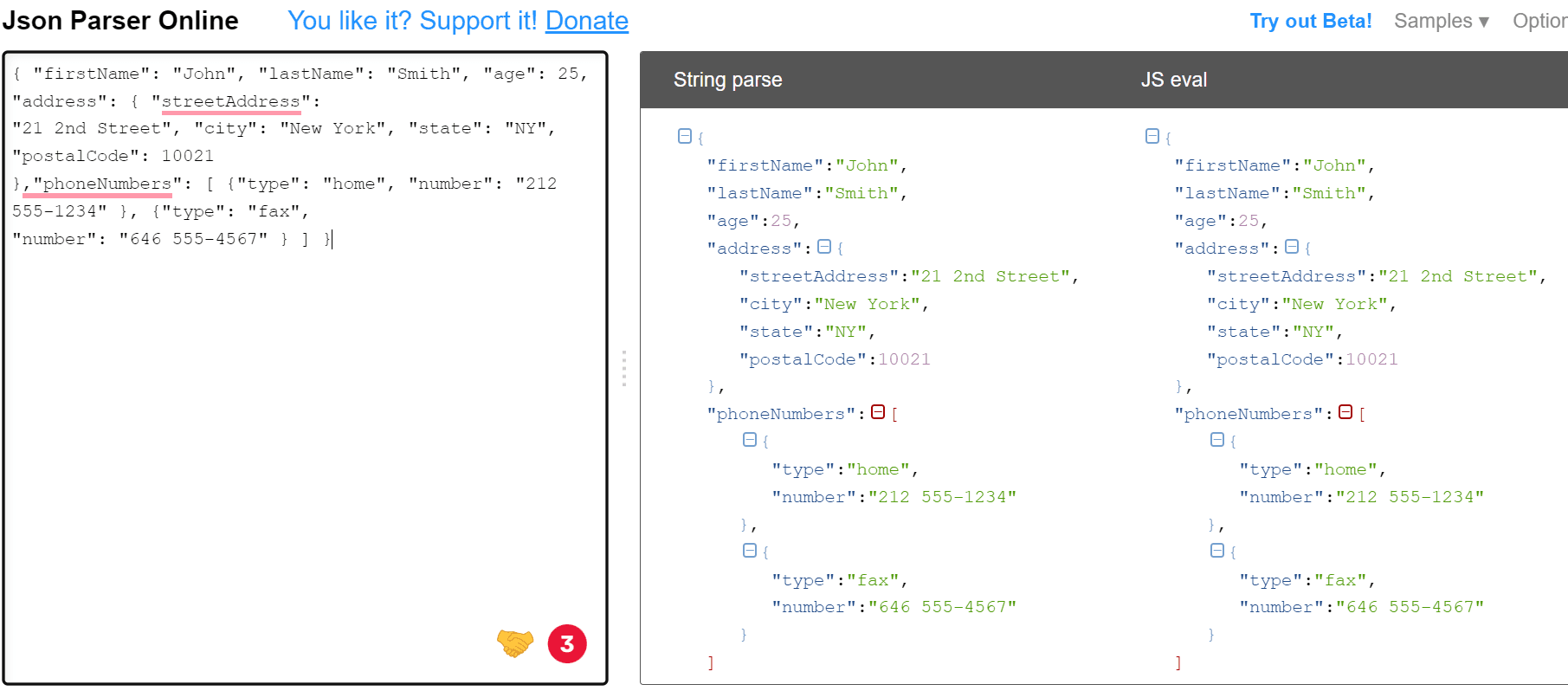Collapse phoneNumbers array in JS eval
Image resolution: width=1568 pixels, height=691 pixels.
(1345, 412)
